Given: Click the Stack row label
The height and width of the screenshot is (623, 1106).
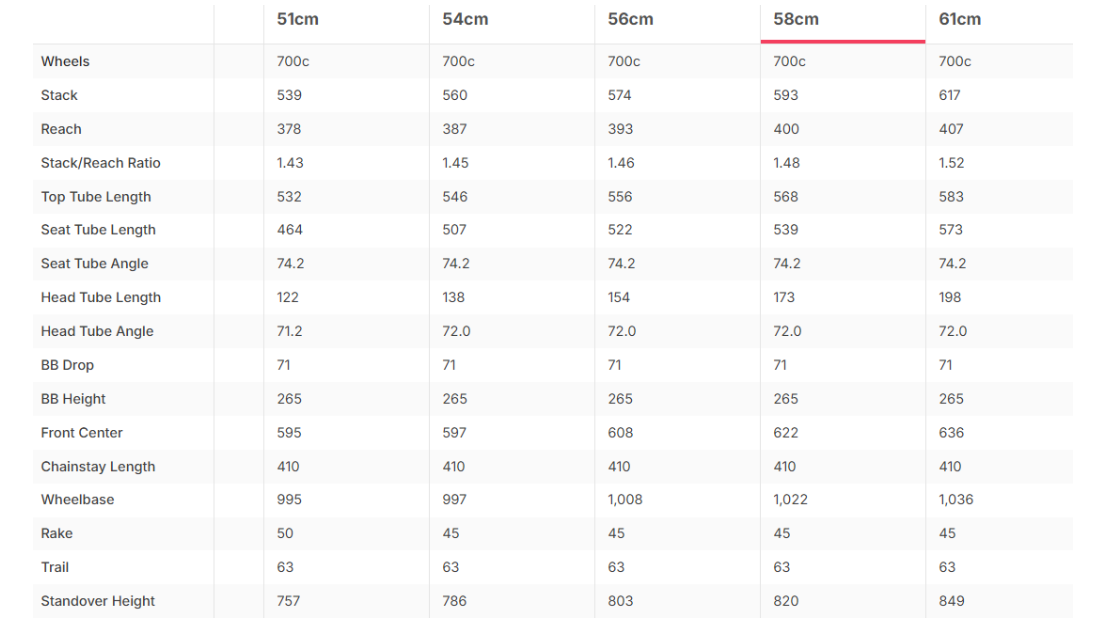Looking at the screenshot, I should (x=59, y=95).
